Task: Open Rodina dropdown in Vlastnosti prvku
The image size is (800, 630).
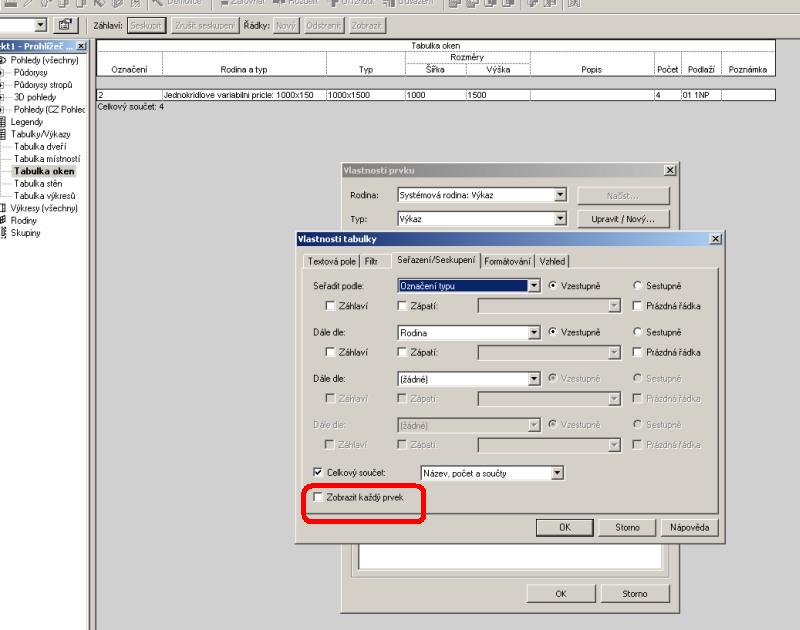Action: [x=560, y=195]
